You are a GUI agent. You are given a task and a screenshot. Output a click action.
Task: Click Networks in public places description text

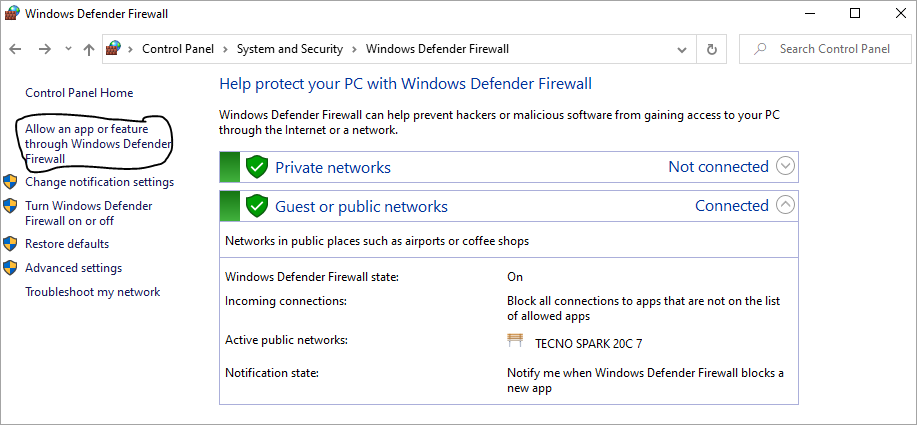pyautogui.click(x=377, y=241)
